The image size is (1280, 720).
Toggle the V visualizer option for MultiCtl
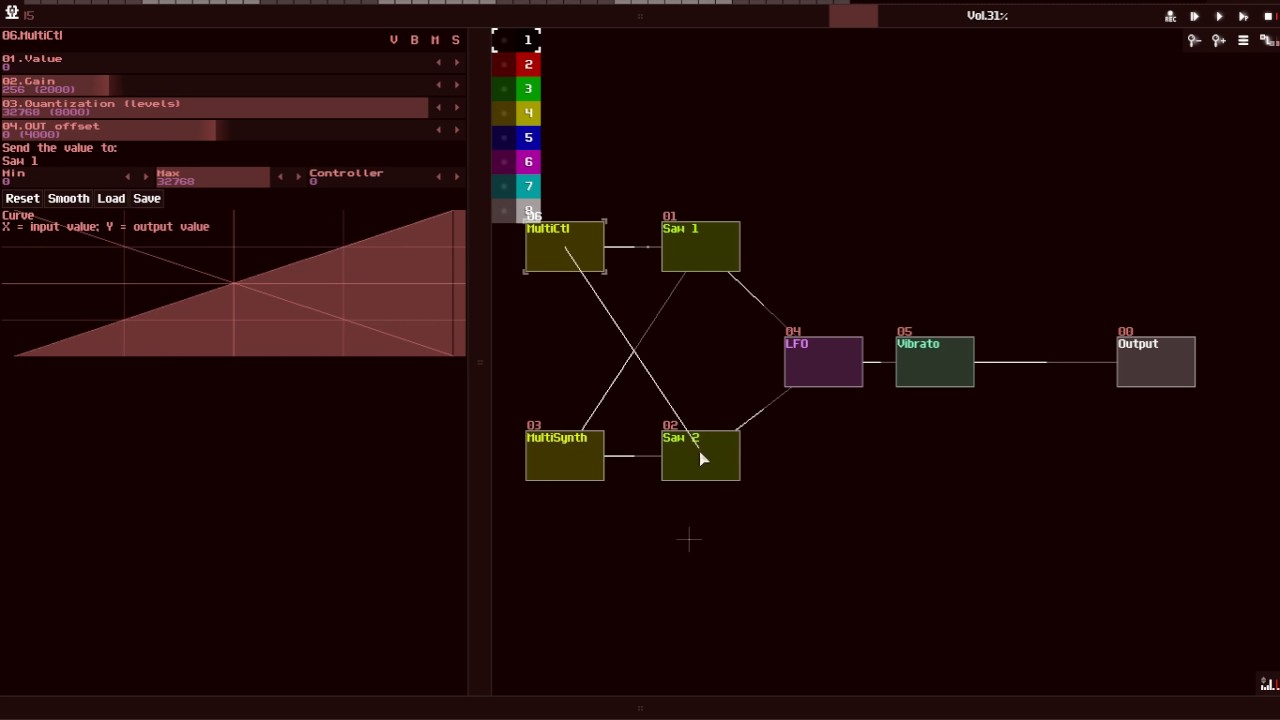pos(394,40)
